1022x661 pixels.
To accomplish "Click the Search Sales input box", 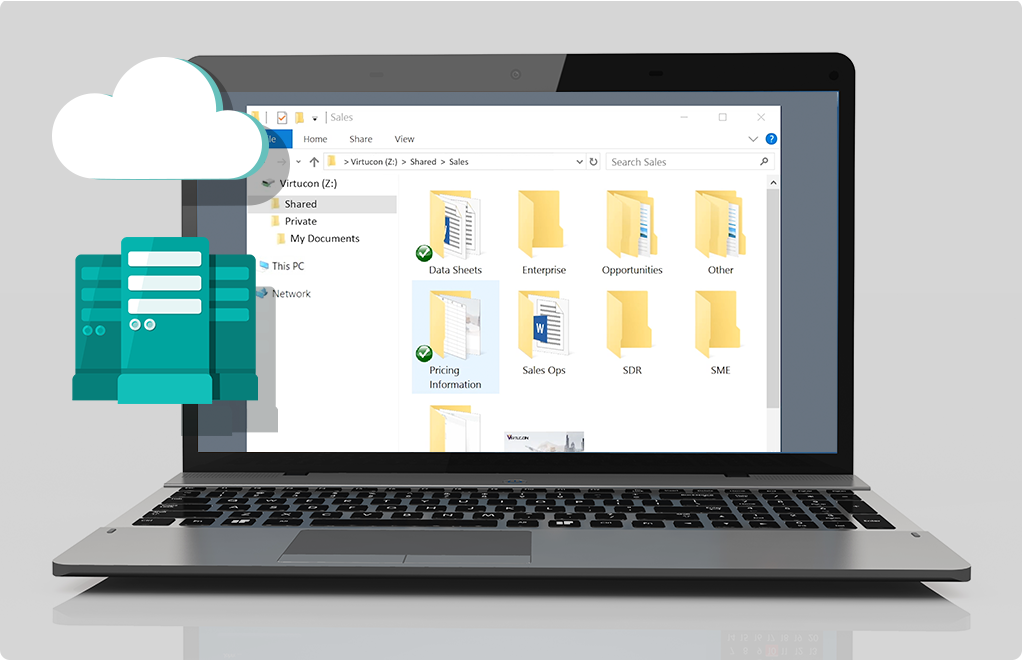I will click(682, 162).
